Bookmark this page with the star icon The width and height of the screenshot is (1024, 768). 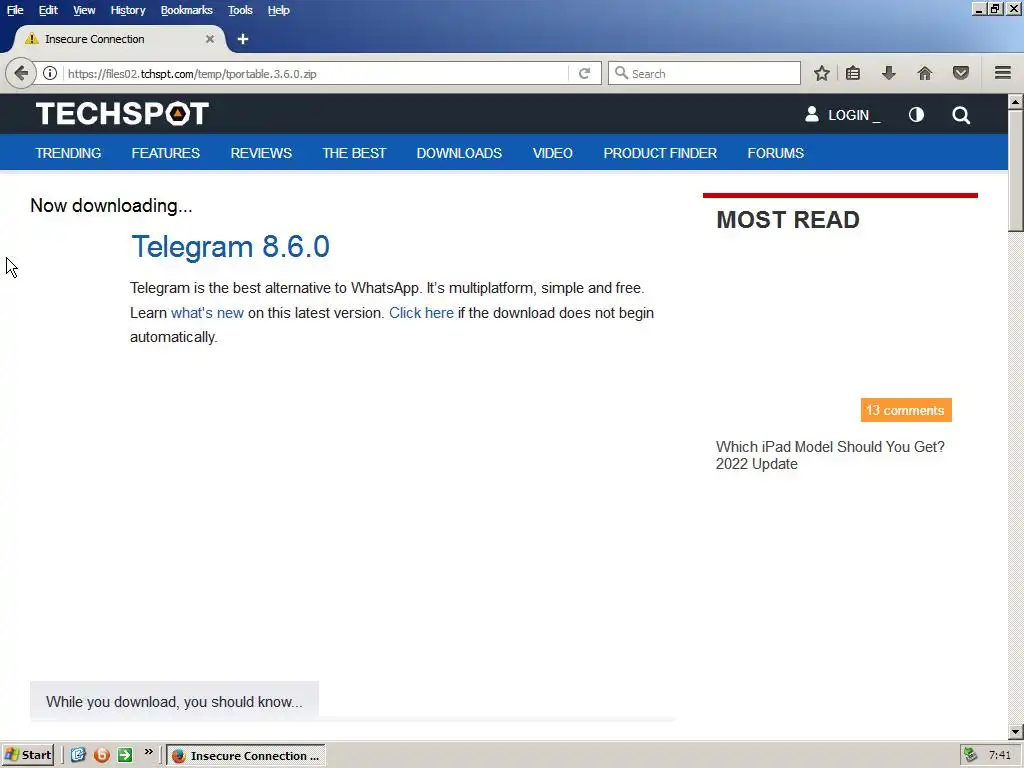tap(822, 73)
